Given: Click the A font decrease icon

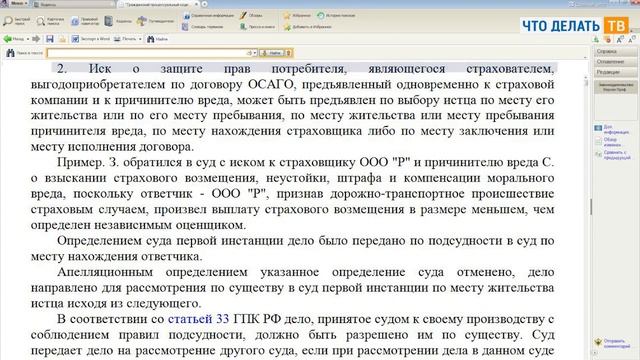Looking at the screenshot, I should pos(632,40).
